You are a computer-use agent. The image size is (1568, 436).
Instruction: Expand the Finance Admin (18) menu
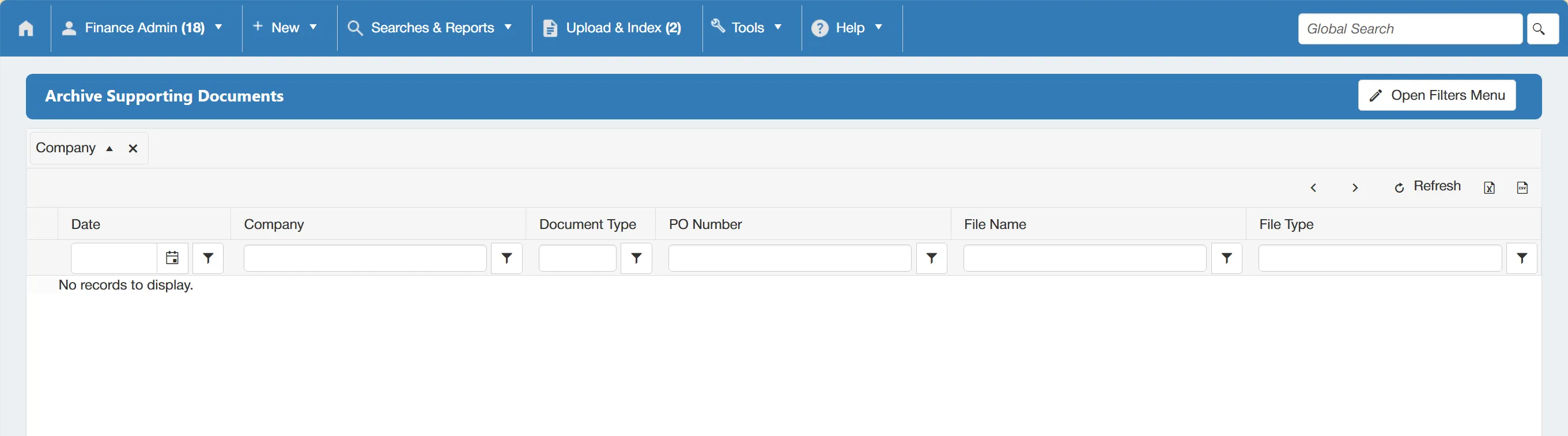143,28
